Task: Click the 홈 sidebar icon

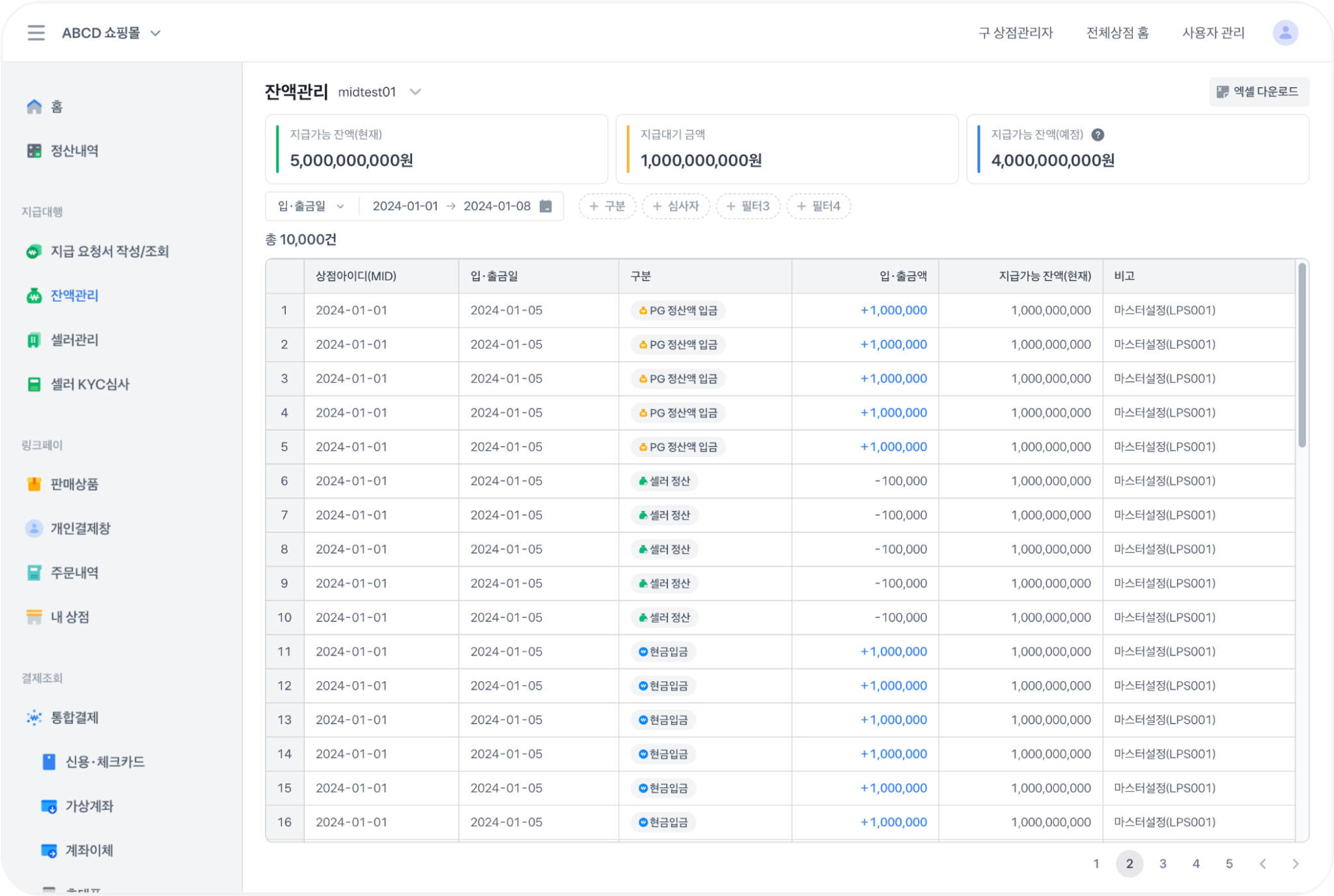Action: click(35, 107)
